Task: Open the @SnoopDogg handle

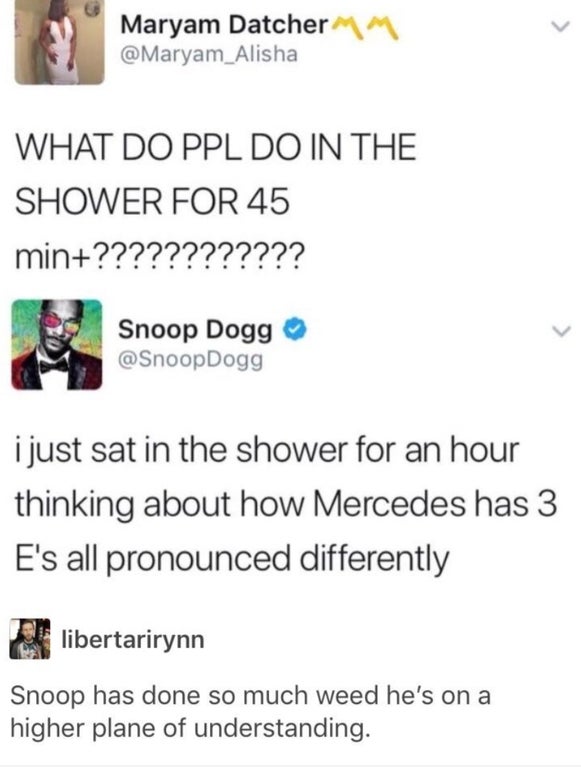Action: pyautogui.click(x=191, y=360)
